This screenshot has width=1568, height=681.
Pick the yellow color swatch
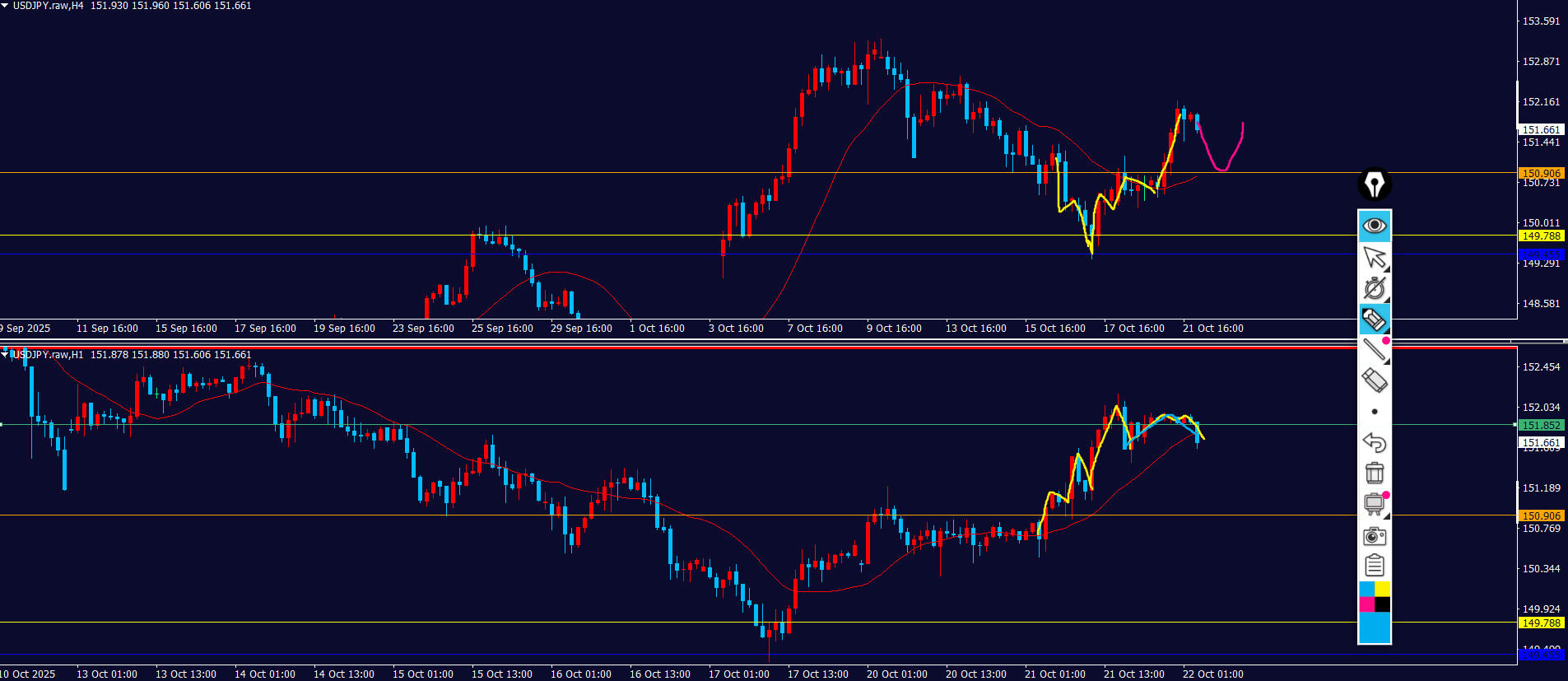coord(1383,589)
